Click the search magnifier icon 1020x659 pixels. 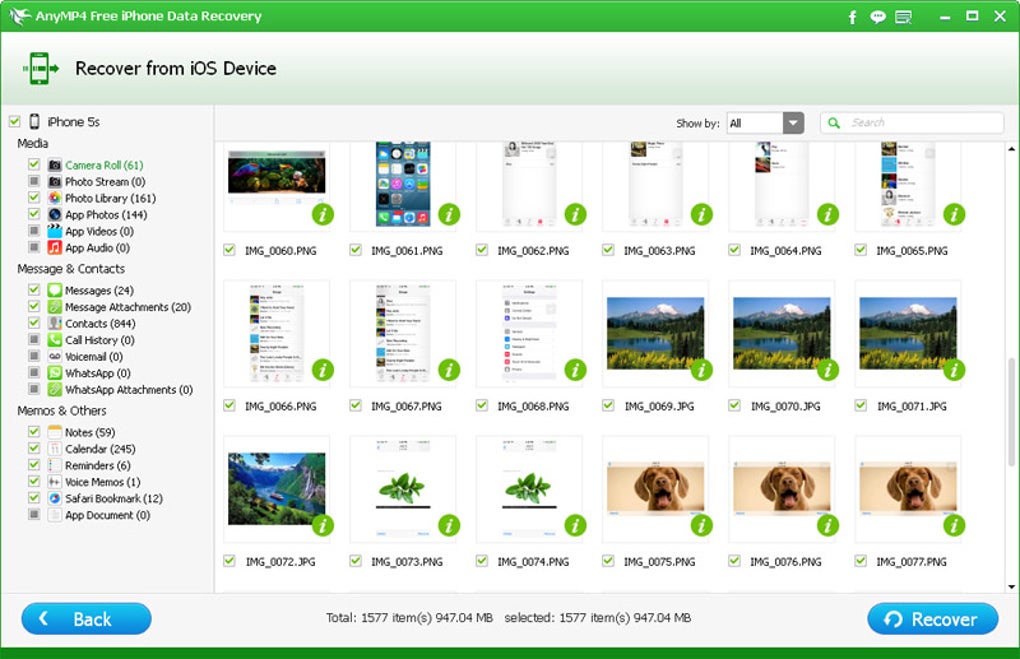tap(834, 122)
